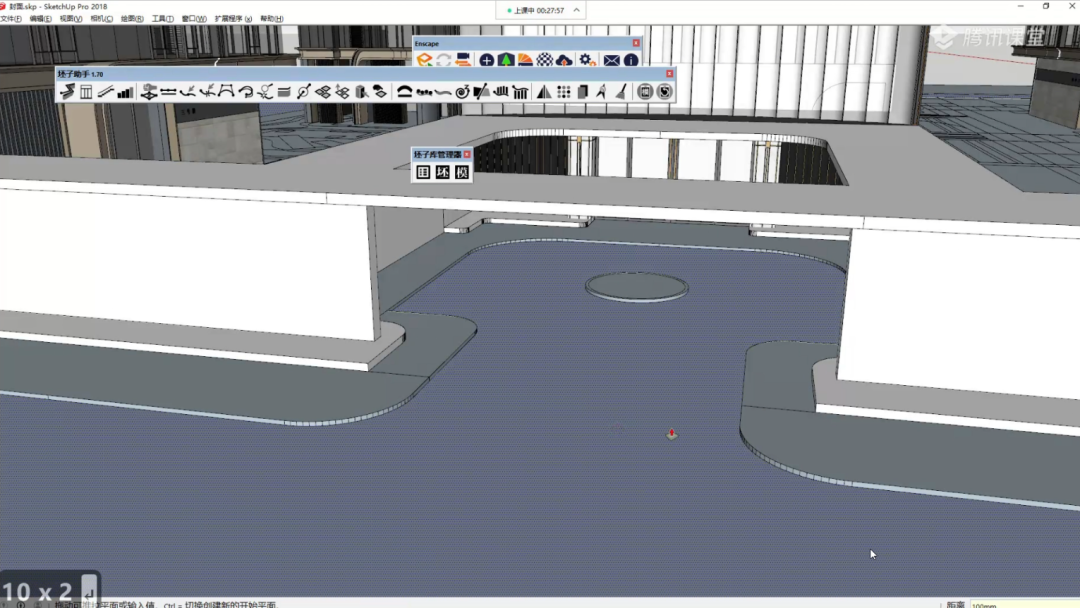Open the 工具(T) menu
The image size is (1080, 608).
pos(163,19)
